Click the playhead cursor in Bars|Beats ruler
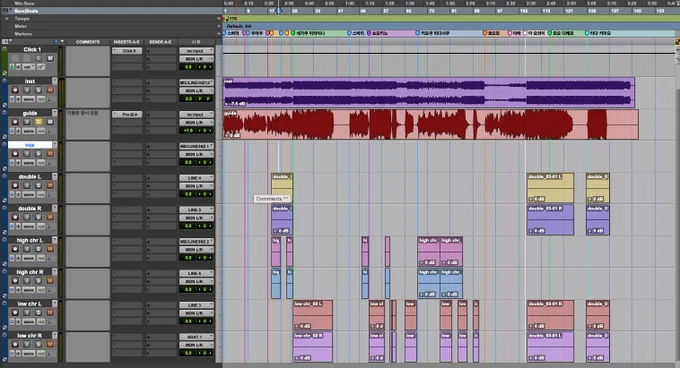680x368 pixels. tap(279, 11)
